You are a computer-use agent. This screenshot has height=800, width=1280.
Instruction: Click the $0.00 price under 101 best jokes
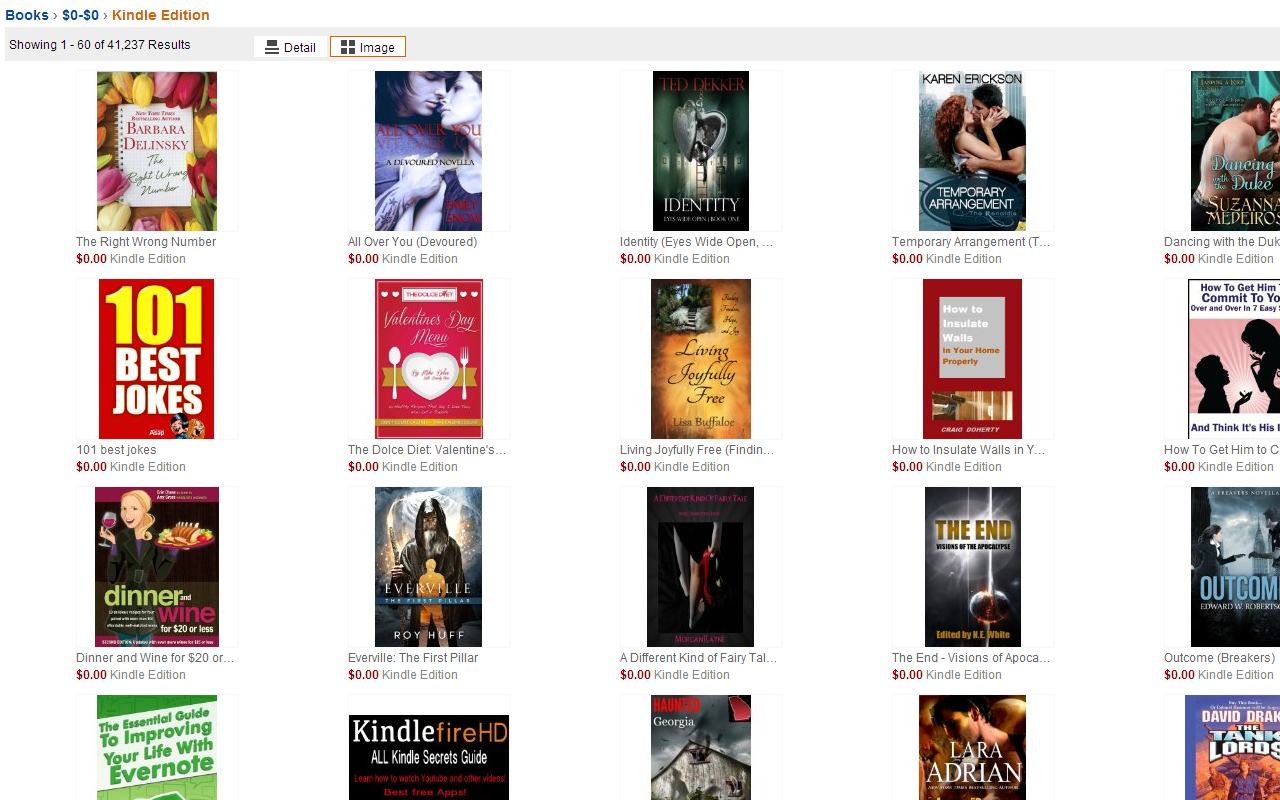[91, 467]
